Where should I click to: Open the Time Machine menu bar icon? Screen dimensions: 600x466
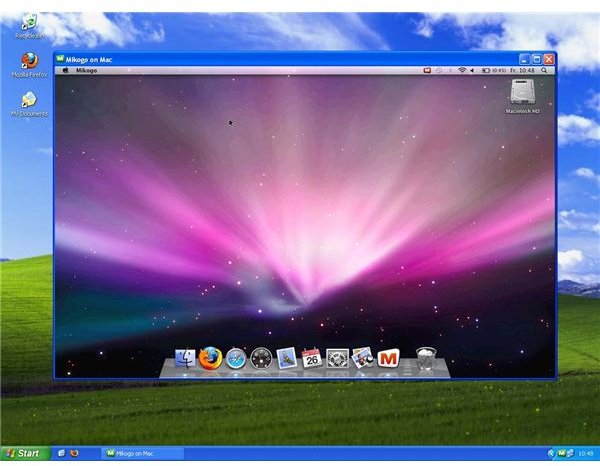(x=439, y=70)
